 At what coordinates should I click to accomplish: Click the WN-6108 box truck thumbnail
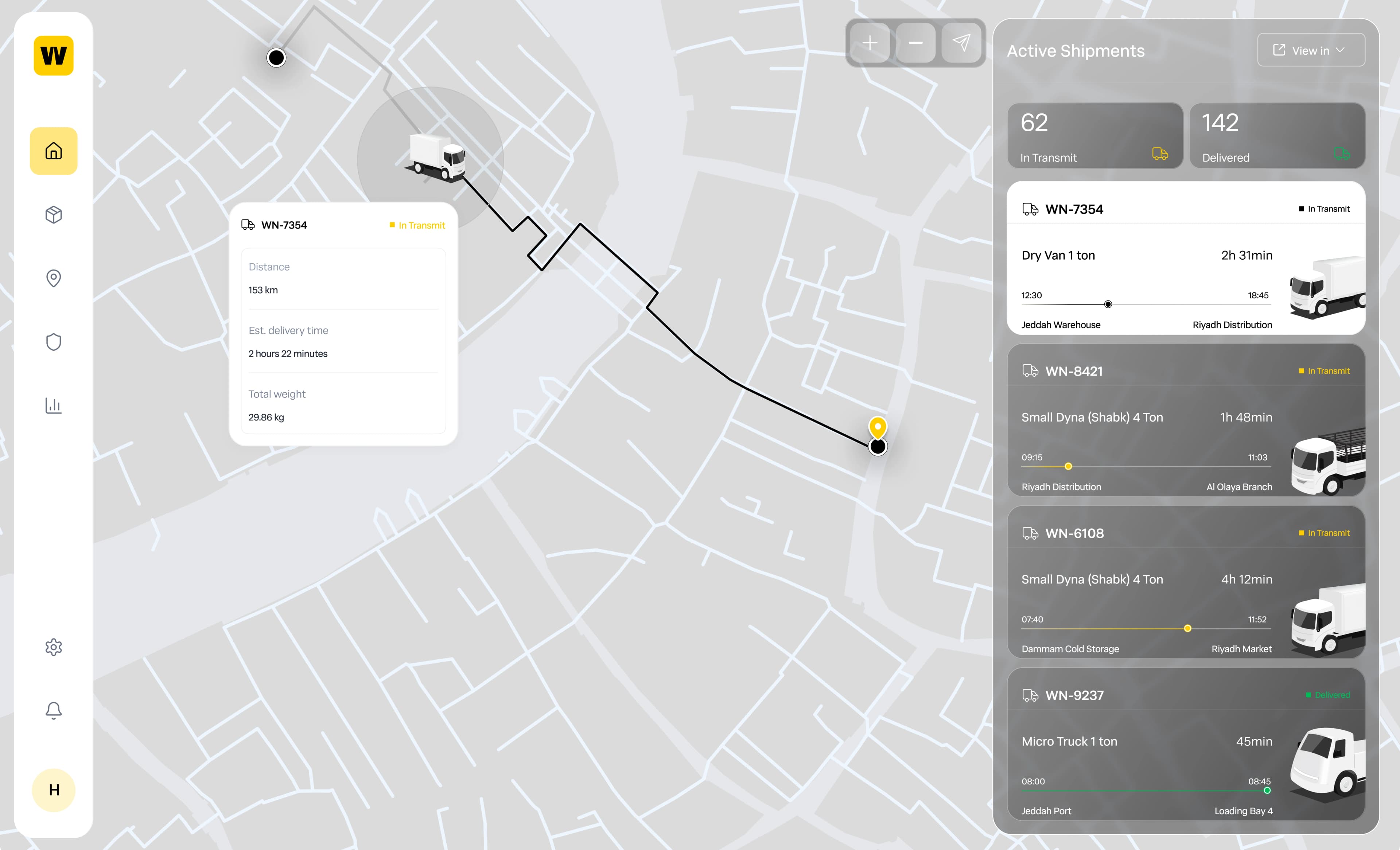(x=1327, y=621)
